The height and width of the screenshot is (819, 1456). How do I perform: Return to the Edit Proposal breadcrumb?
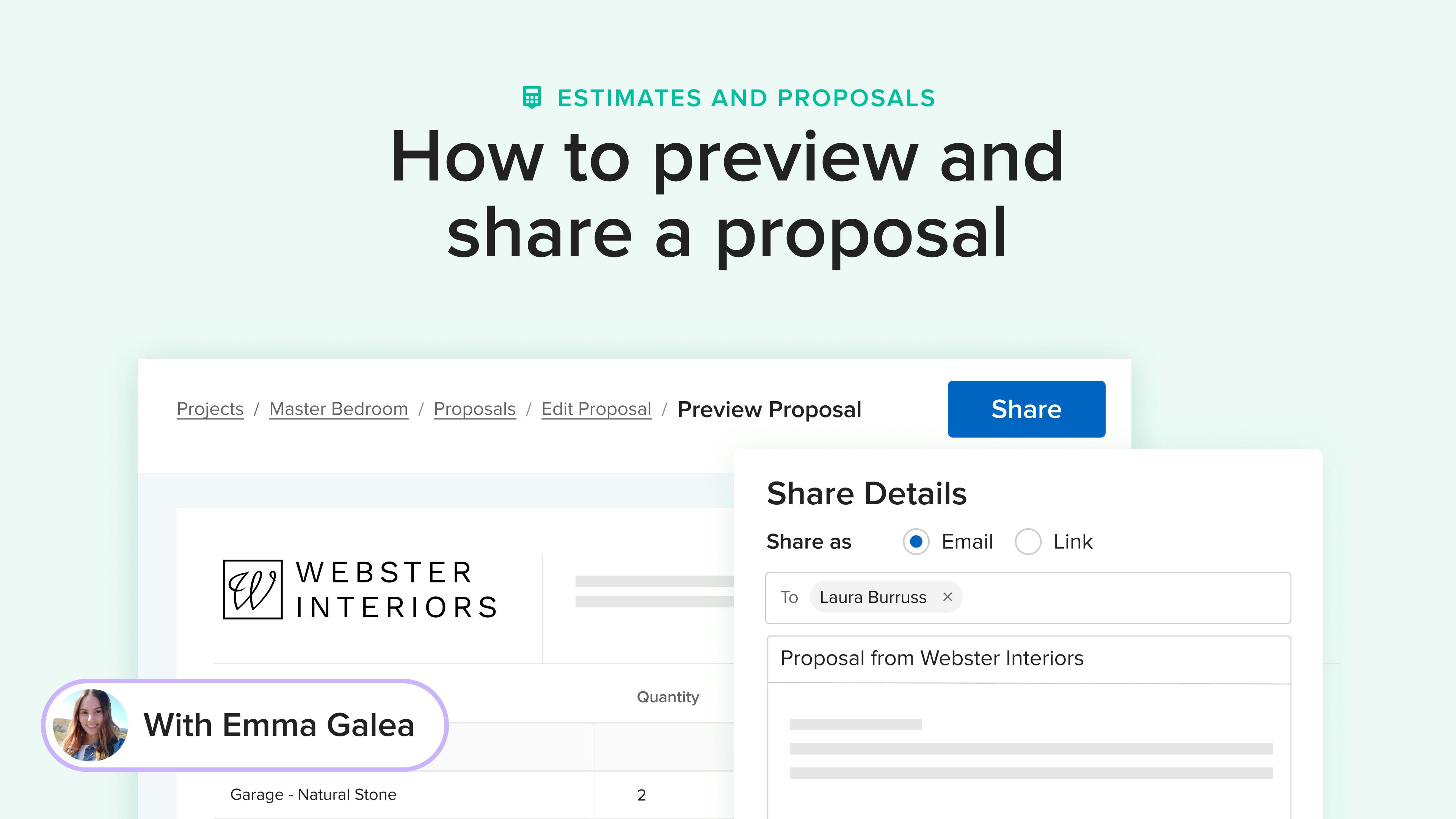[596, 409]
